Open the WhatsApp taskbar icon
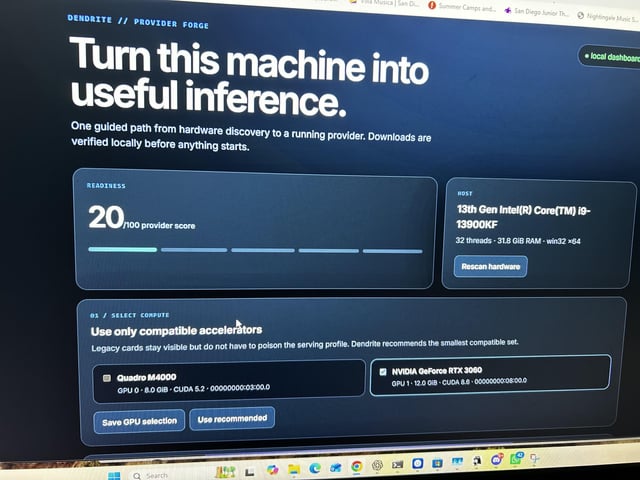This screenshot has width=640, height=480. (515, 460)
